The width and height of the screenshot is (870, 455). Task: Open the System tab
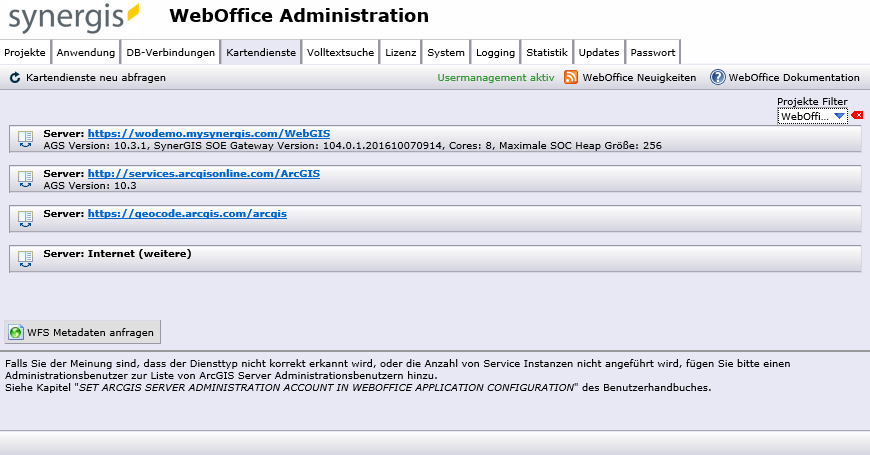coord(446,52)
